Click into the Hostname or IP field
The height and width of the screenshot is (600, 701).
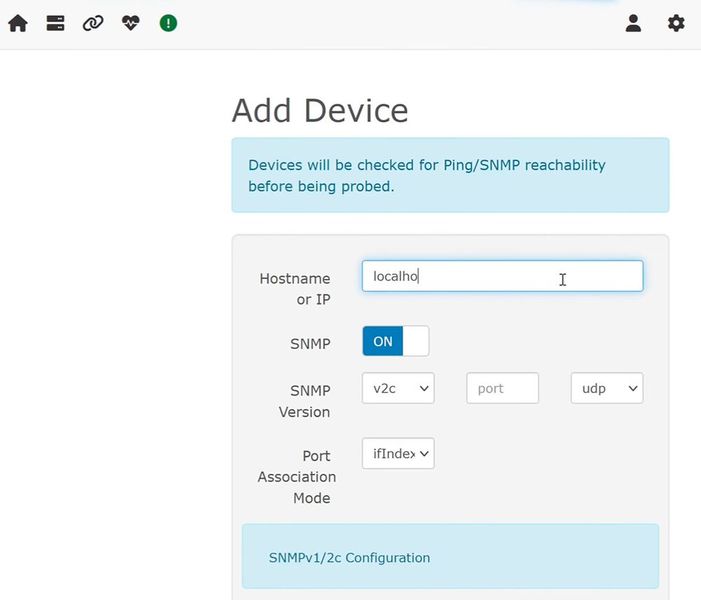pyautogui.click(x=502, y=276)
